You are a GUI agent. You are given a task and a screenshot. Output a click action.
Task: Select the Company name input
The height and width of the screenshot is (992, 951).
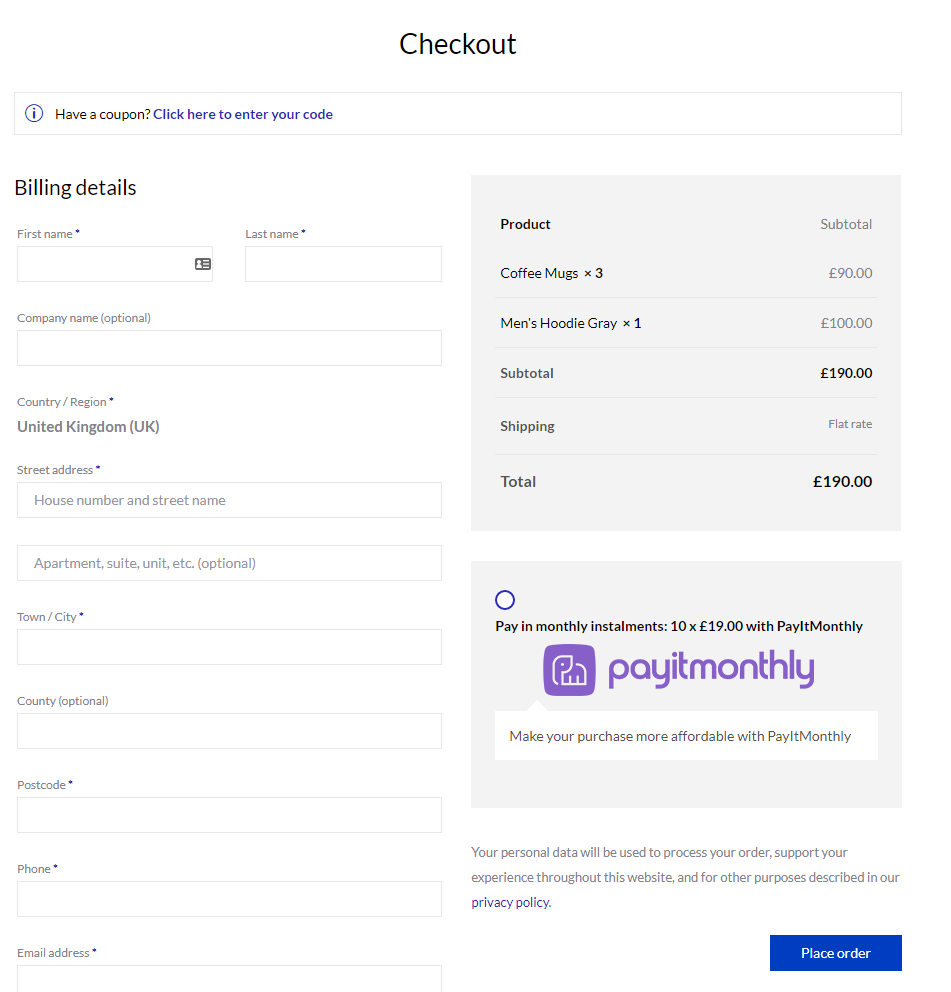229,348
